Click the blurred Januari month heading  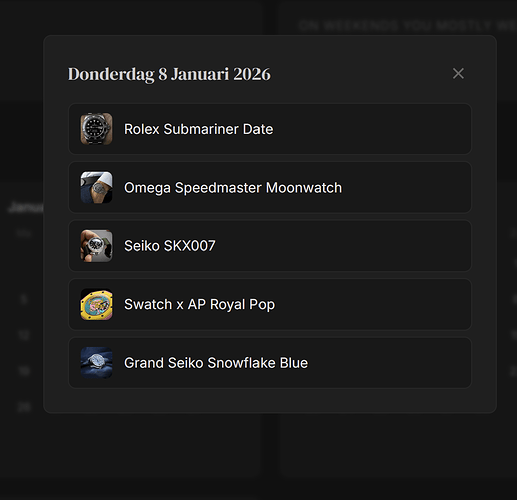click(26, 207)
